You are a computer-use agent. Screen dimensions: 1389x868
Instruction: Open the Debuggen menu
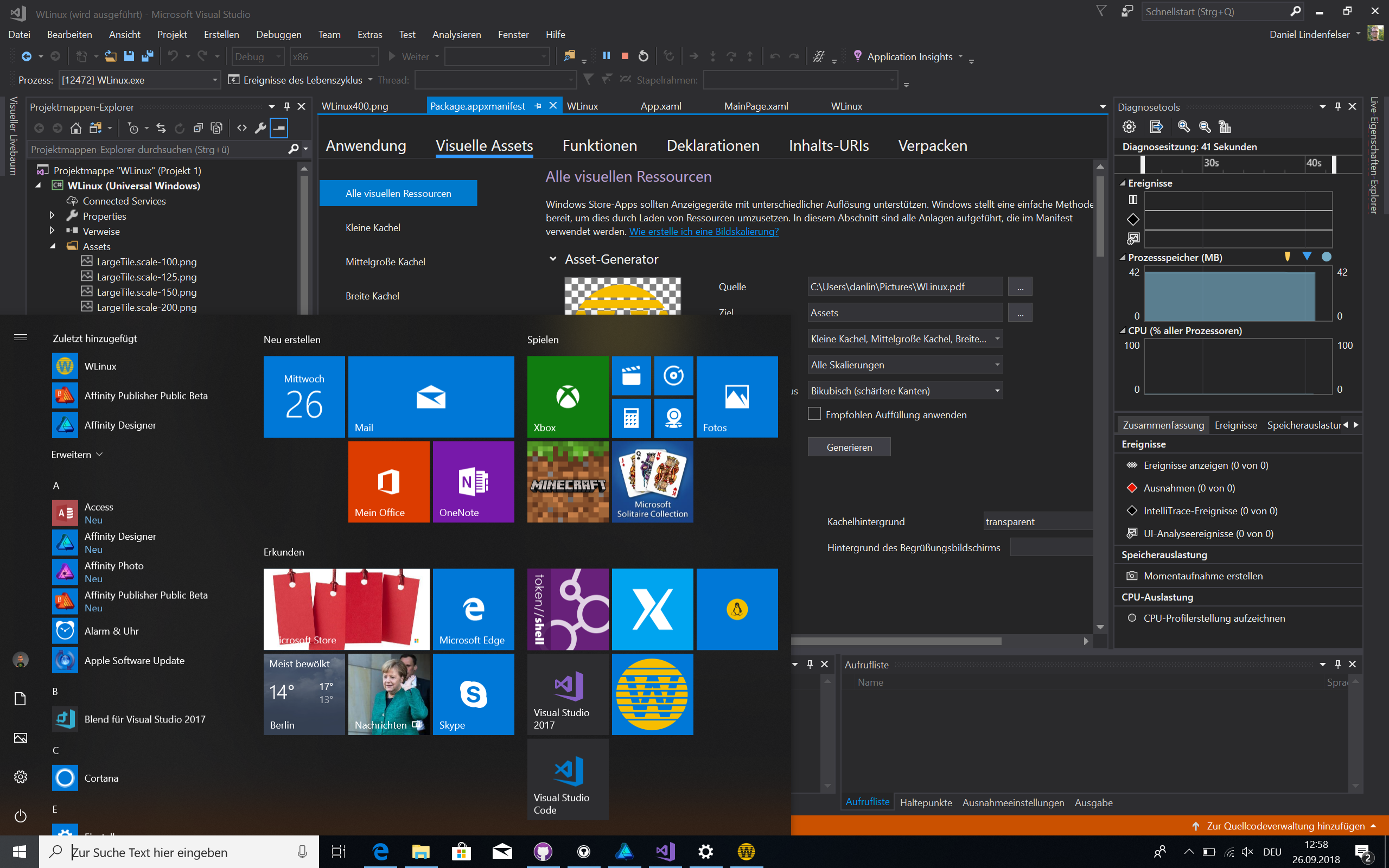coord(278,34)
